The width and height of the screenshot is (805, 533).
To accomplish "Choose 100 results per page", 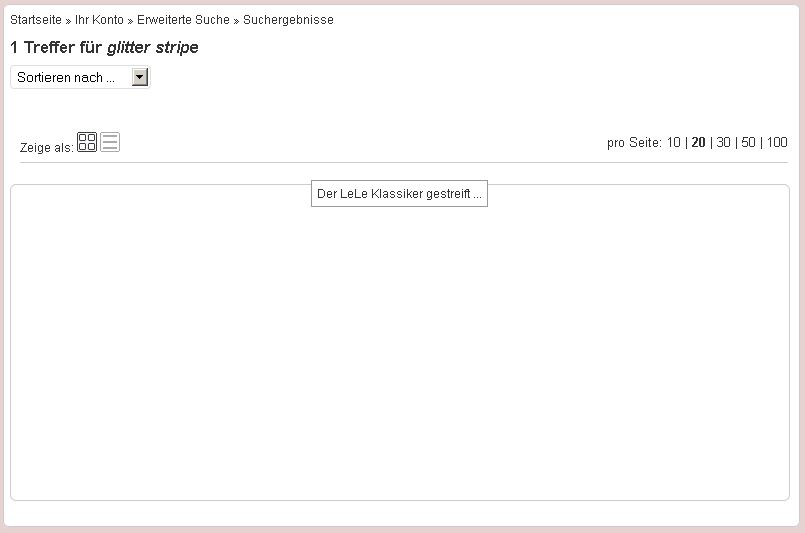I will pyautogui.click(x=777, y=143).
